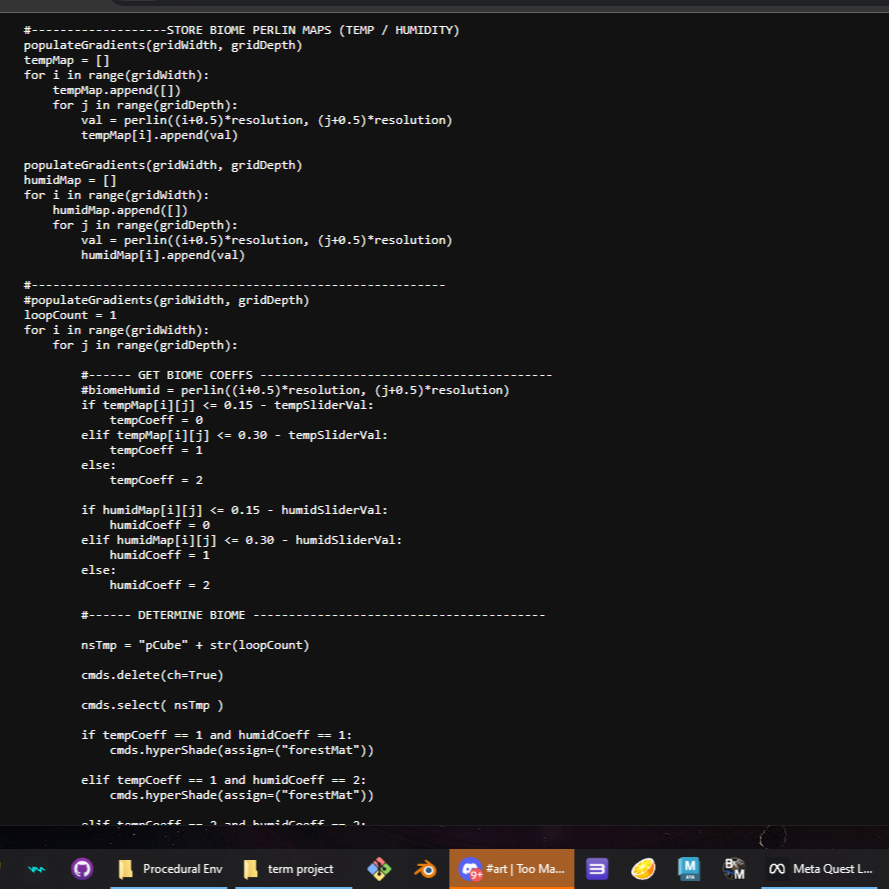Screen dimensions: 889x889
Task: Click the cmds.delete(ch=True) line
Action: pyautogui.click(x=152, y=675)
